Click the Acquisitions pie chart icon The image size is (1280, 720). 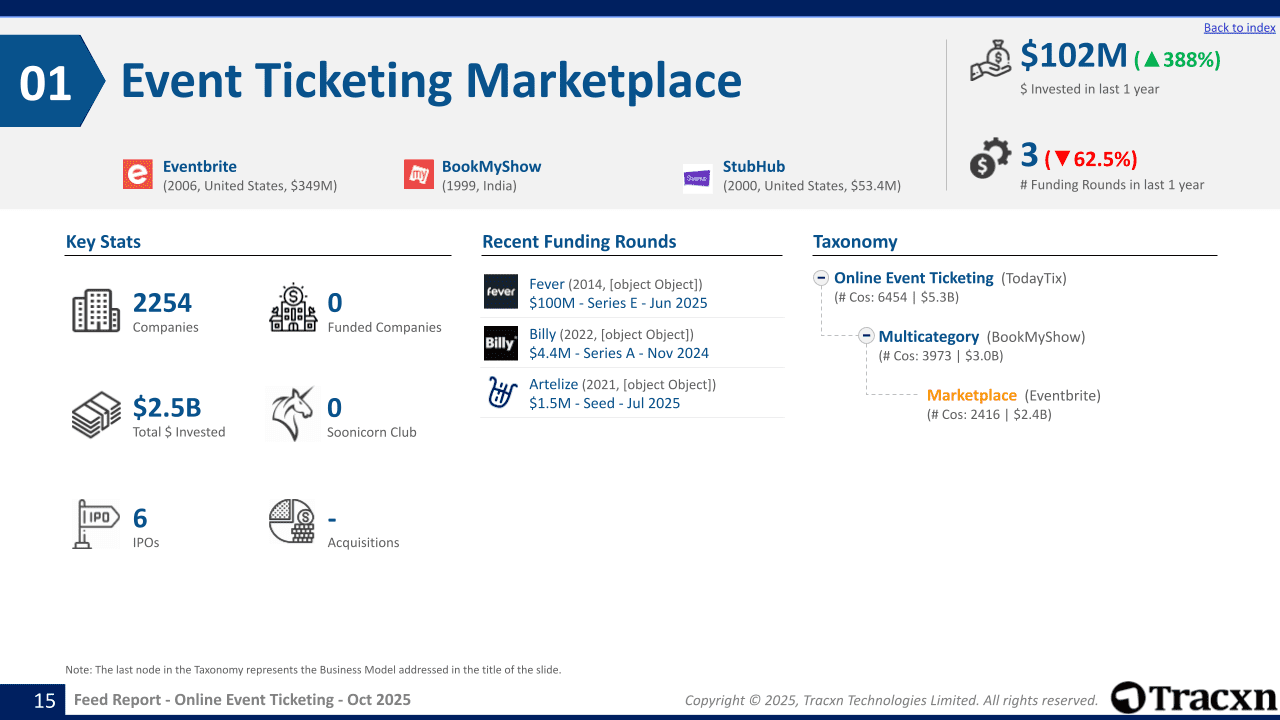[x=292, y=521]
